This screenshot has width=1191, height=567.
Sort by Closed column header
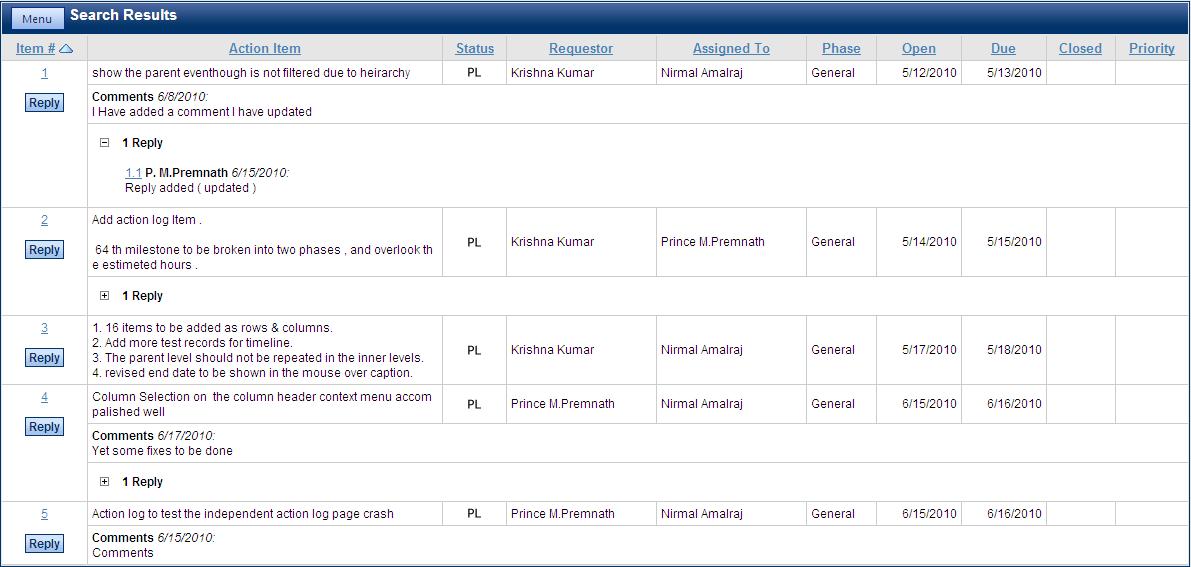(x=1080, y=48)
